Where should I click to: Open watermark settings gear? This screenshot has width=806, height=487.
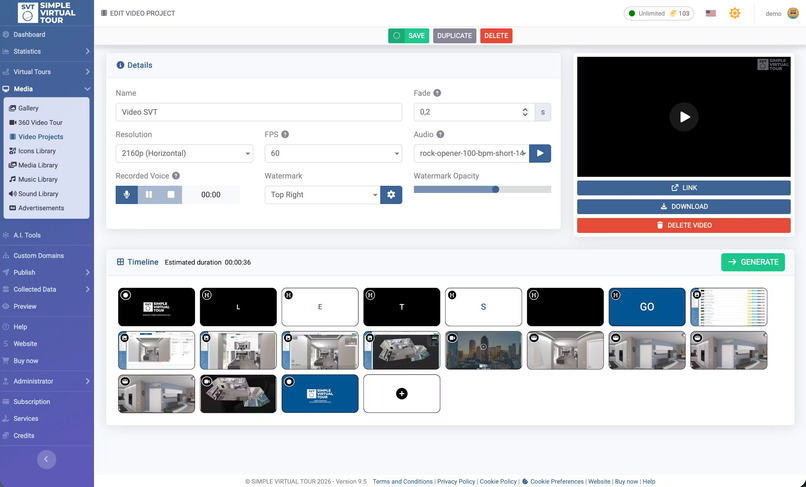point(391,195)
